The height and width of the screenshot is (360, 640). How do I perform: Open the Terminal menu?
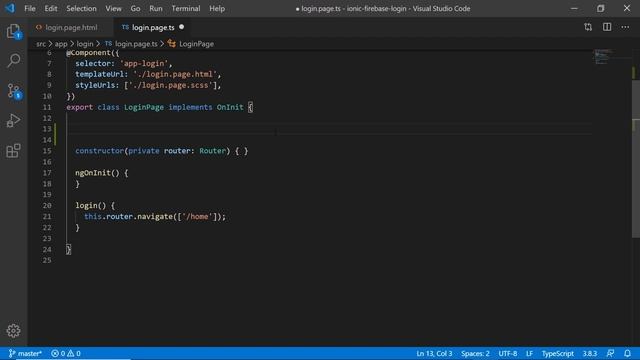pos(186,8)
